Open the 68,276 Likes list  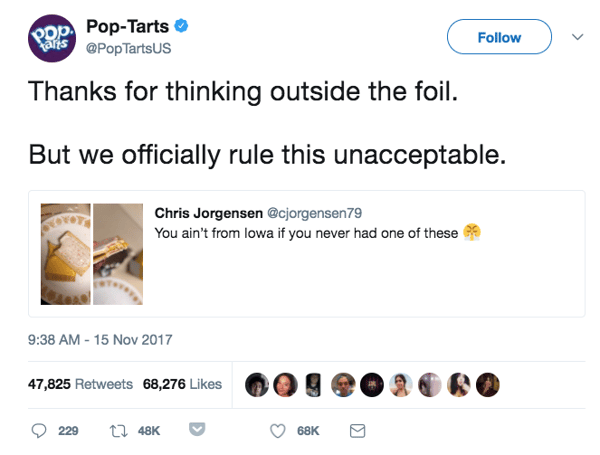click(182, 384)
